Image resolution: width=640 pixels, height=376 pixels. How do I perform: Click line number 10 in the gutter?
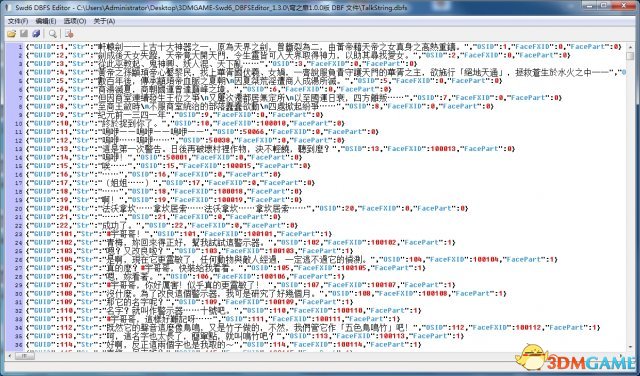point(19,123)
